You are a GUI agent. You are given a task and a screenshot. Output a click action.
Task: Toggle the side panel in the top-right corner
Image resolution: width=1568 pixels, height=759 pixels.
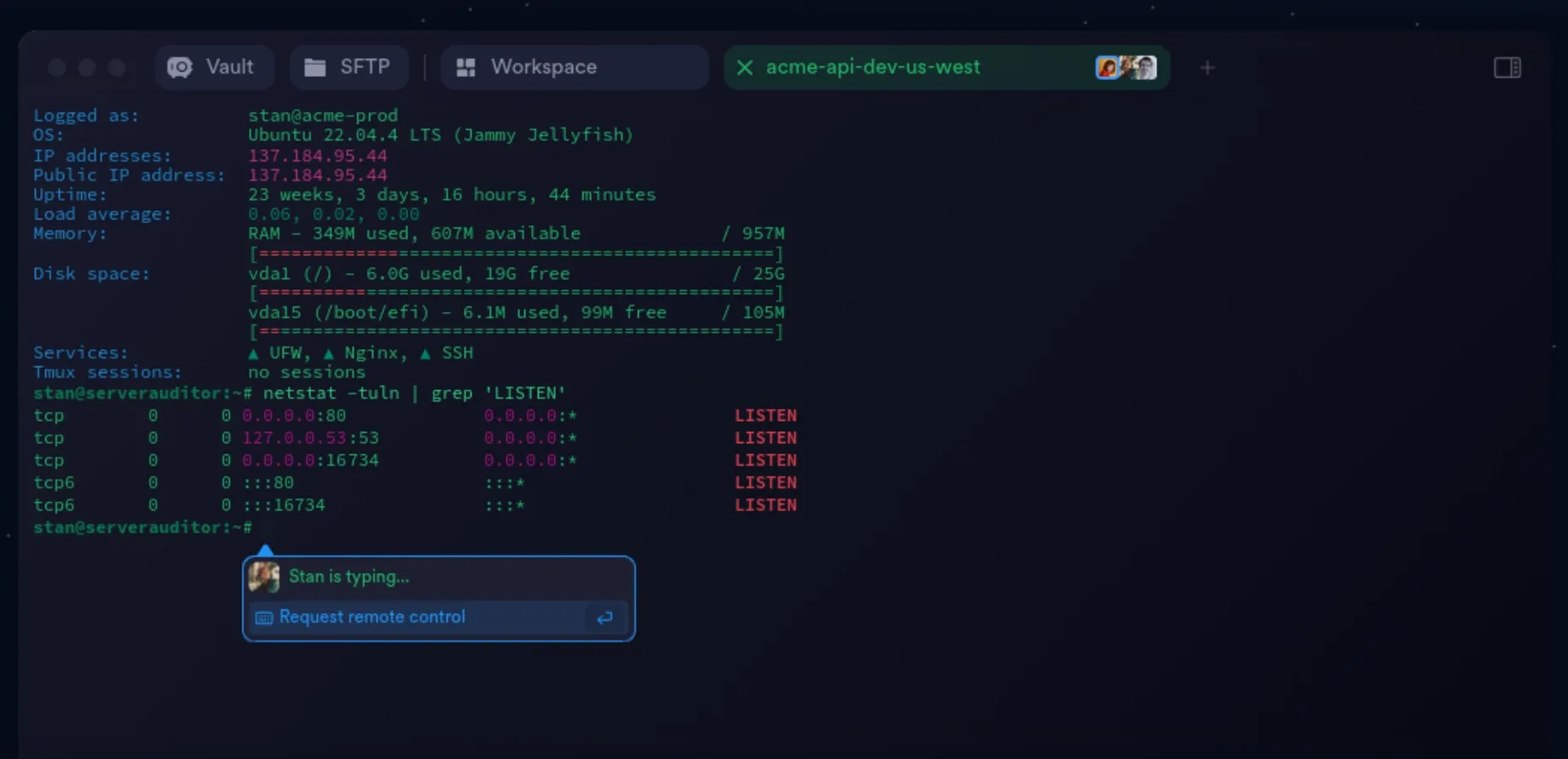pos(1507,67)
